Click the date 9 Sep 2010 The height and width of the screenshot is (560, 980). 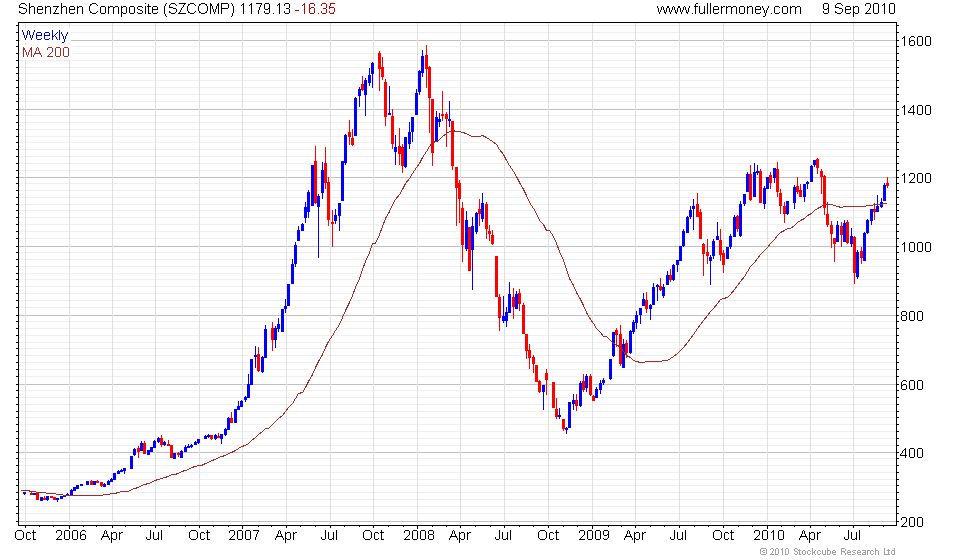click(859, 9)
